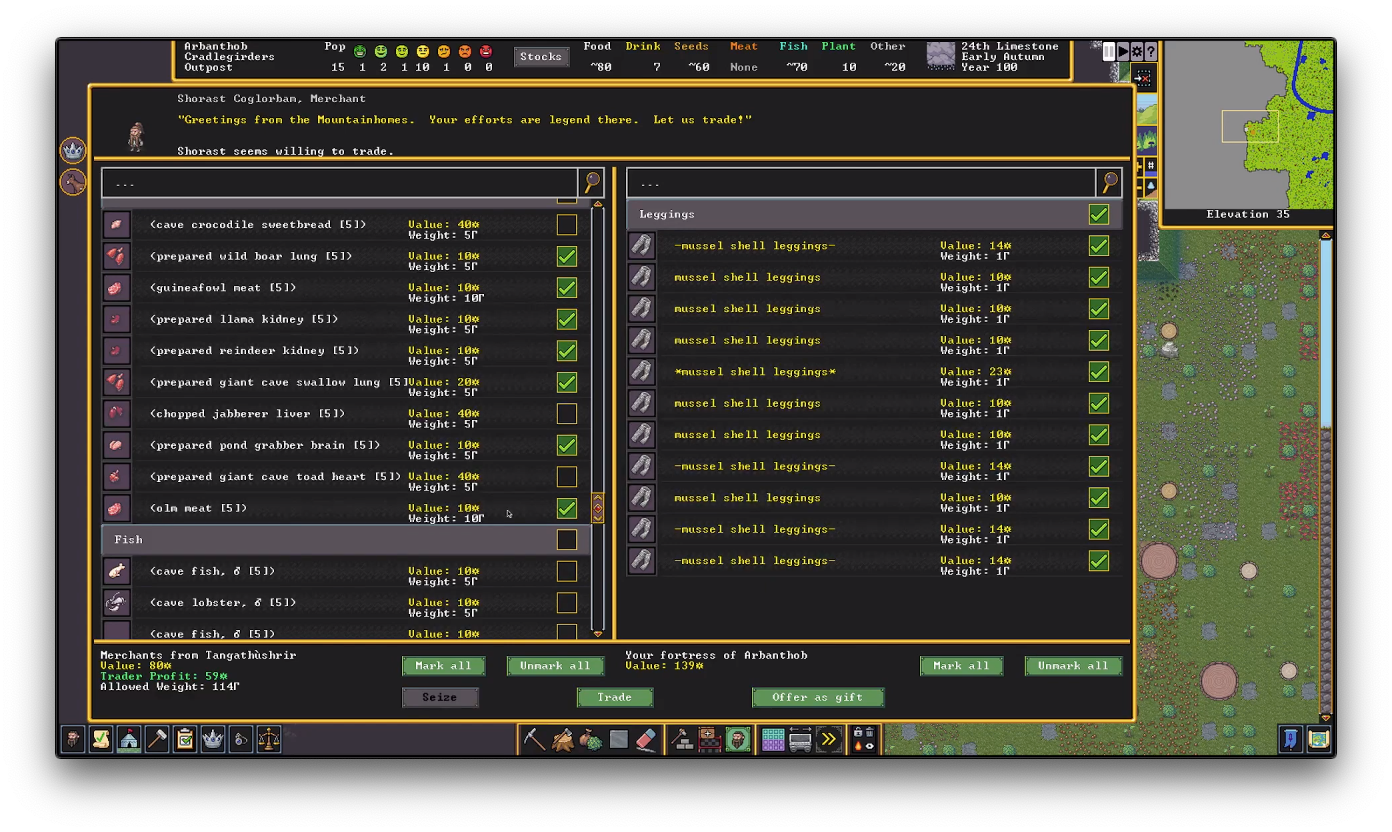Uncheck the prepared wild boar lung checkbox
Screen dimensions: 1392x832
pos(567,256)
